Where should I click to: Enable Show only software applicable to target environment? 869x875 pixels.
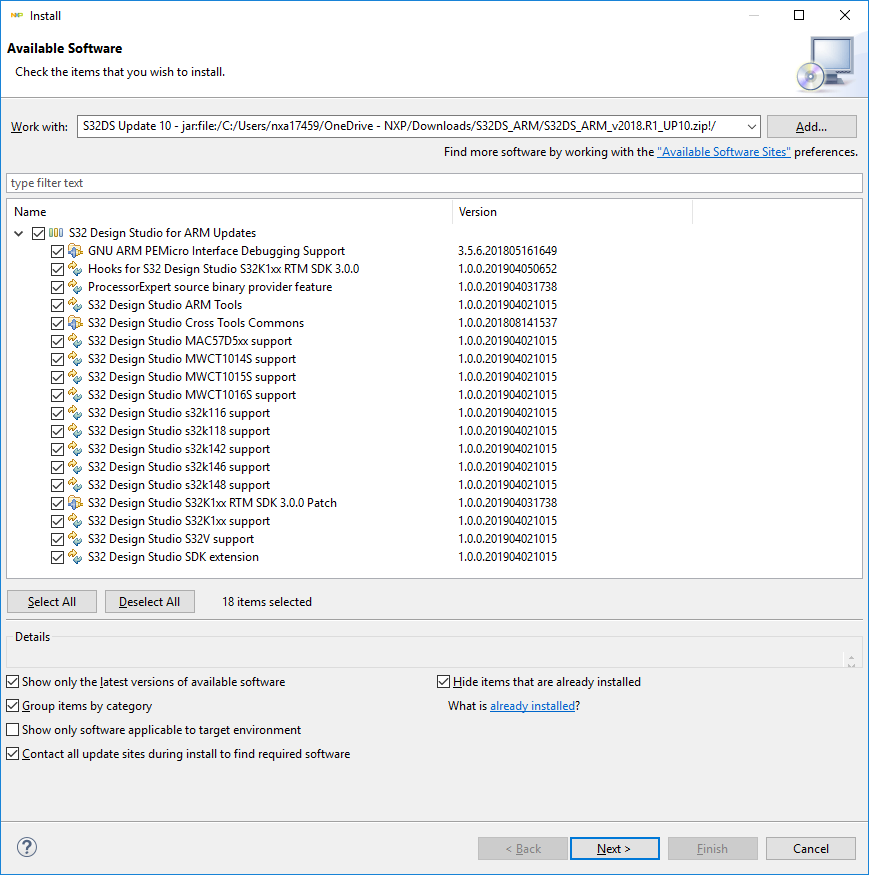tap(12, 730)
